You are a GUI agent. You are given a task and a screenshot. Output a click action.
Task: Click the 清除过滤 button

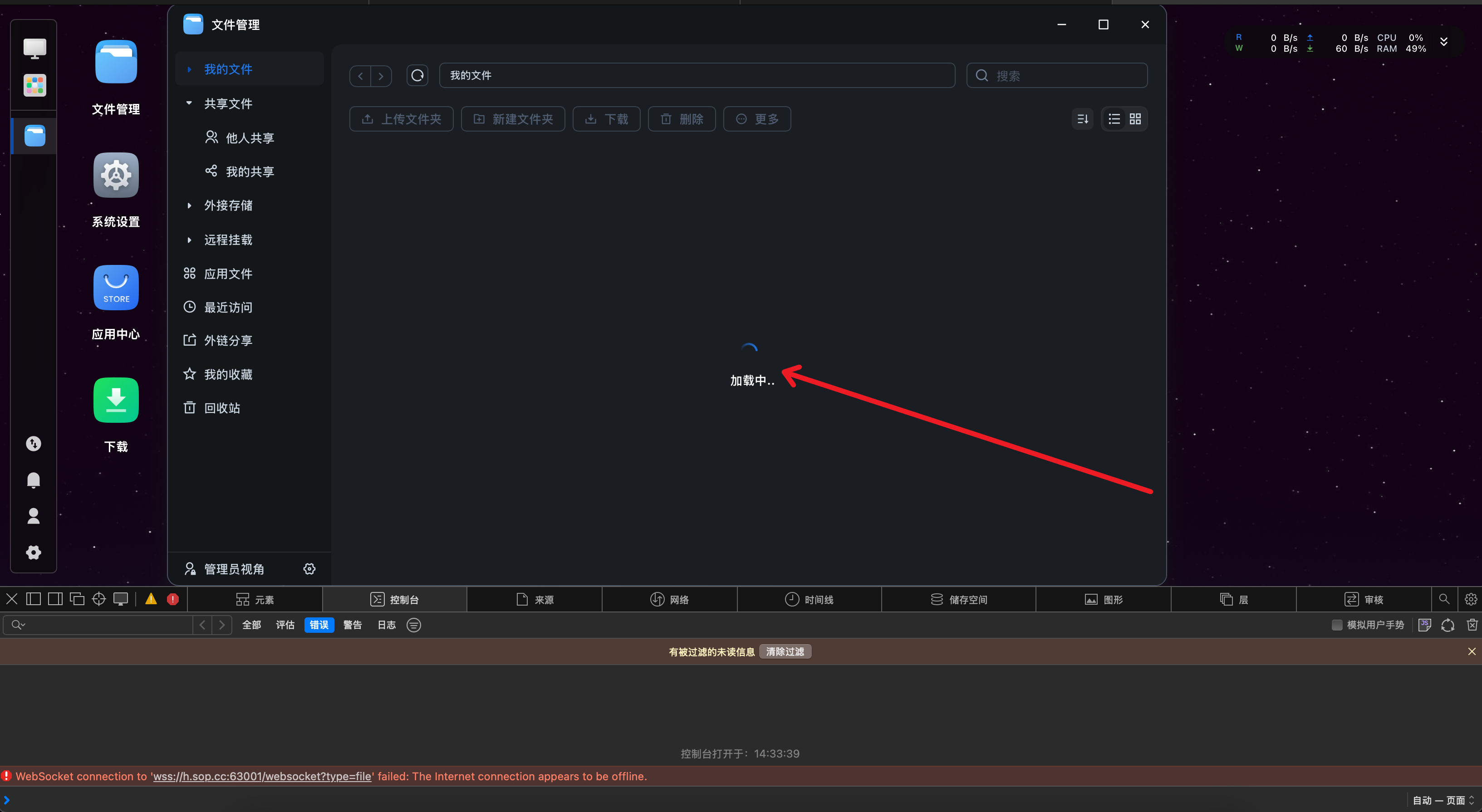click(785, 651)
